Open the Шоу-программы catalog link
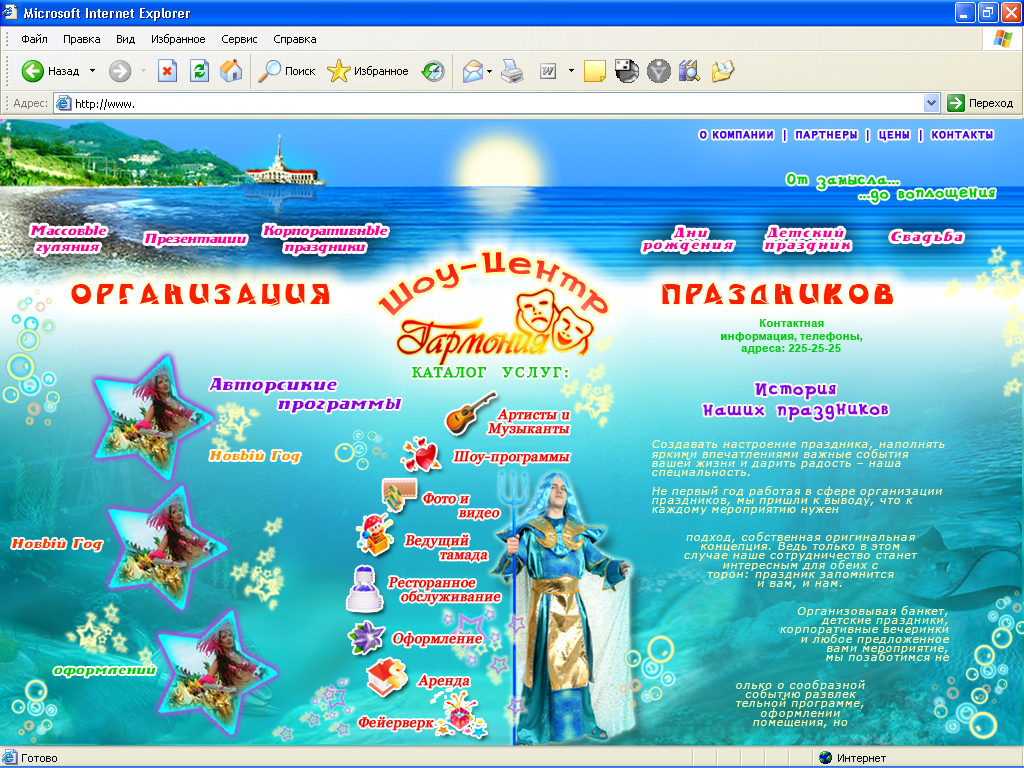The width and height of the screenshot is (1024, 768). (511, 457)
